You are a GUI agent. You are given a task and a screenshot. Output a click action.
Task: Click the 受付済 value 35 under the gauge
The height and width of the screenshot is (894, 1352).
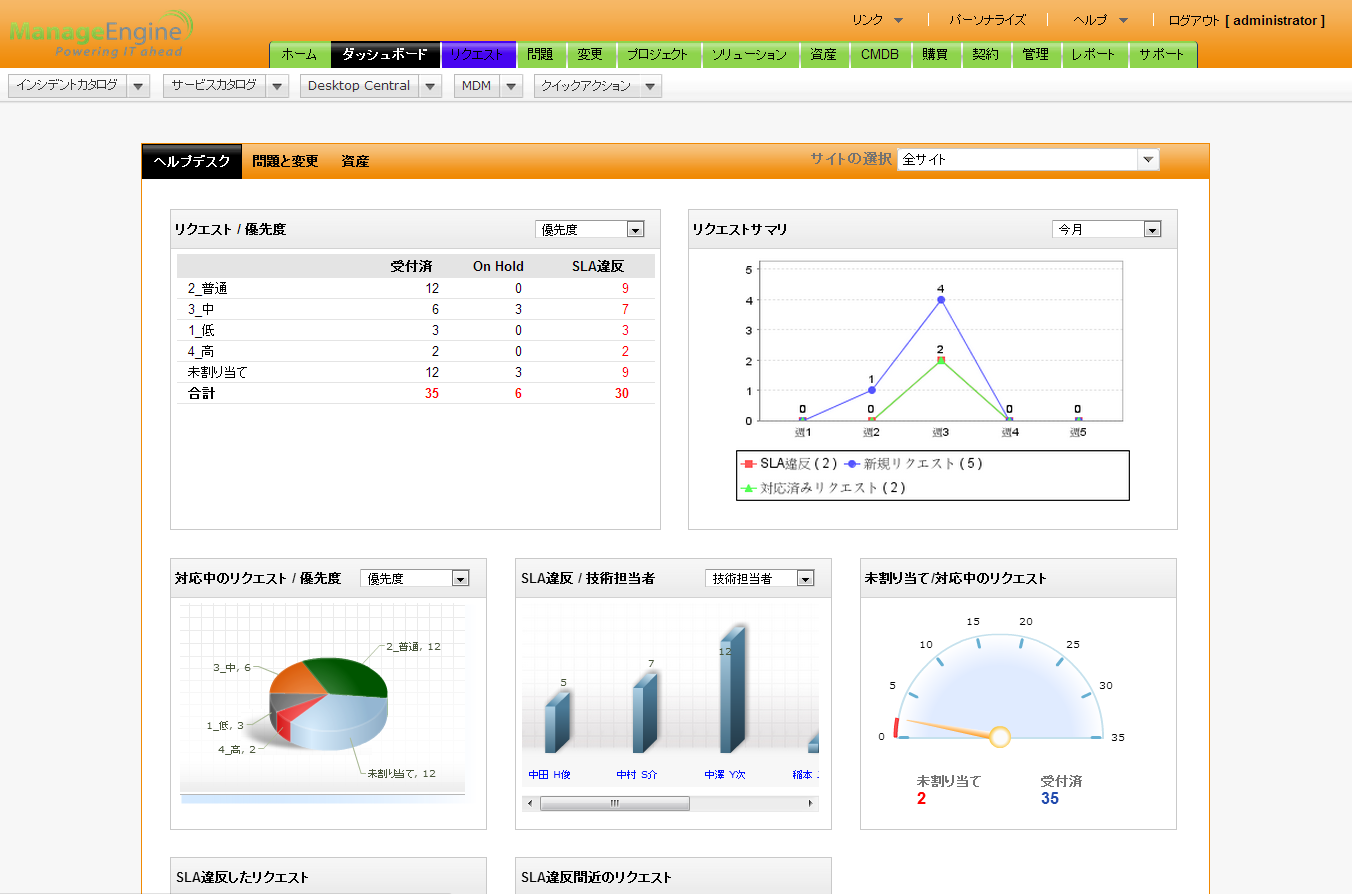(1050, 799)
